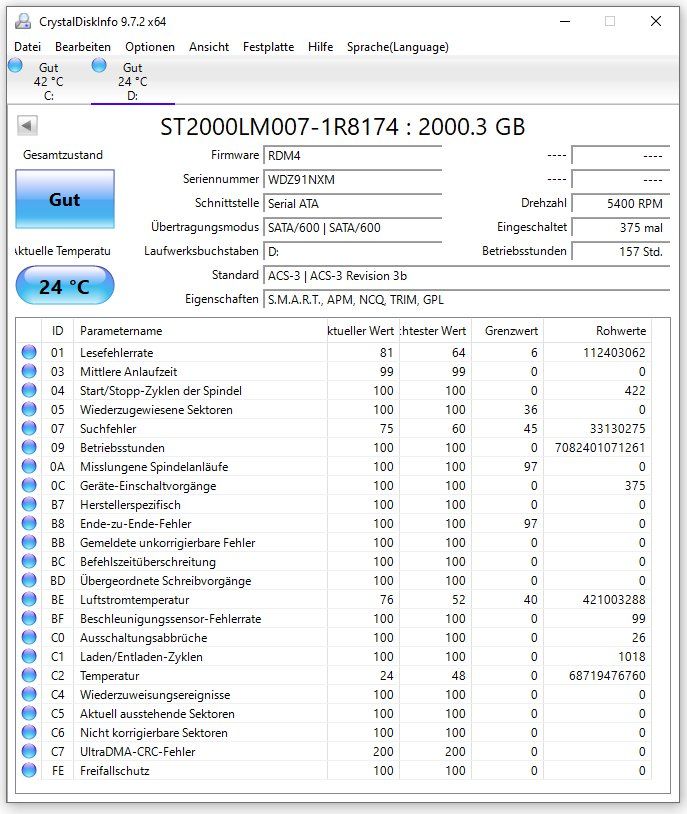Click the Betriebsstunden value 157 Std.
The height and width of the screenshot is (814, 687).
coord(621,252)
